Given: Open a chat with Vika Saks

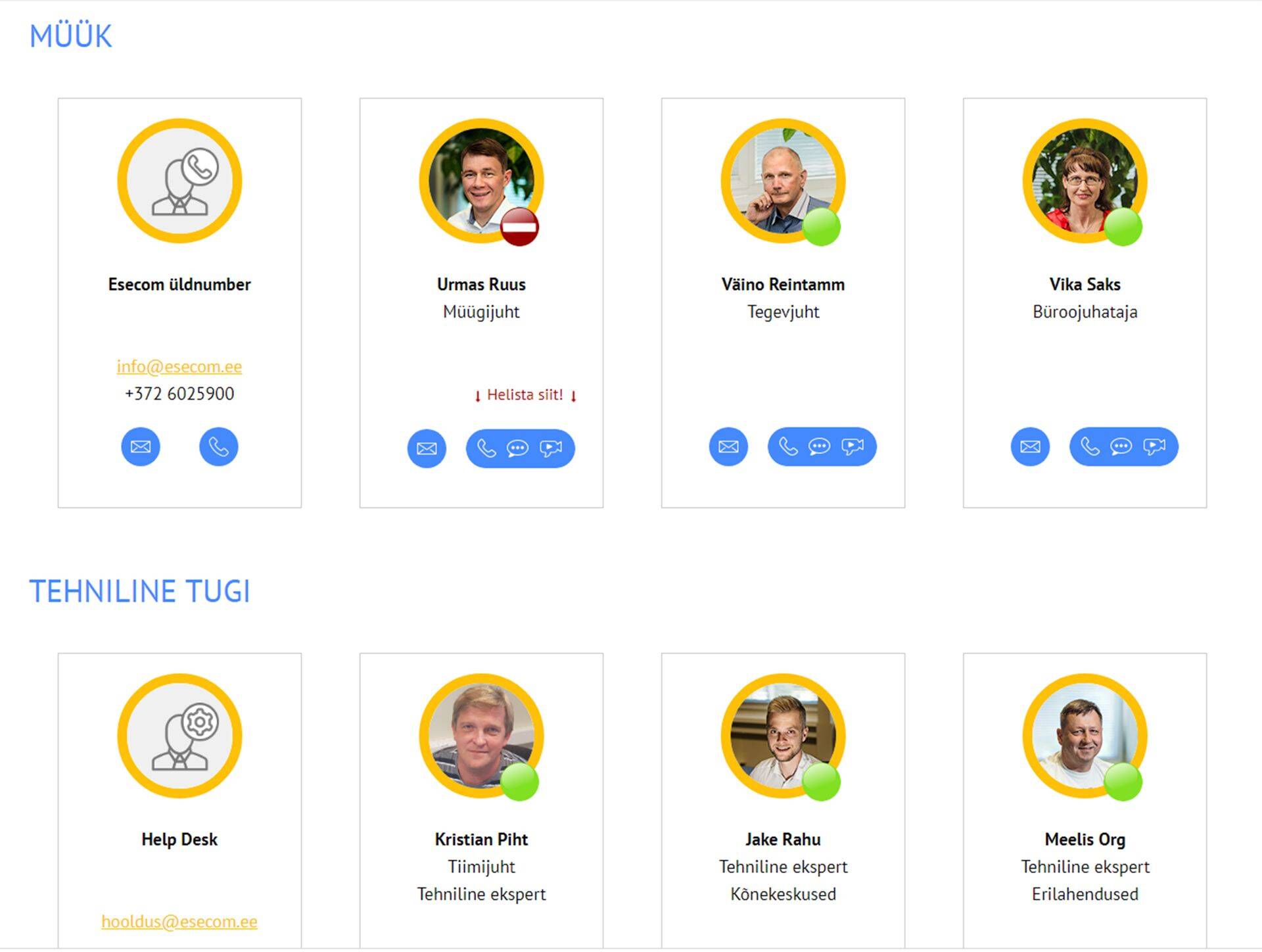Looking at the screenshot, I should tap(1121, 447).
